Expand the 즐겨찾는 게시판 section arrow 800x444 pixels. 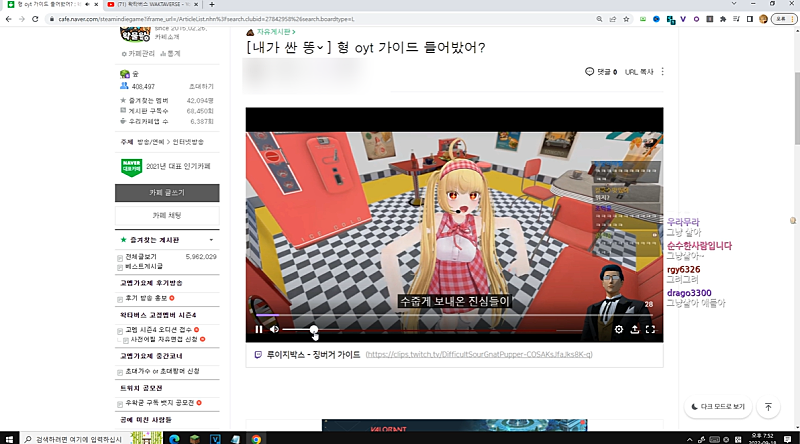[211, 241]
